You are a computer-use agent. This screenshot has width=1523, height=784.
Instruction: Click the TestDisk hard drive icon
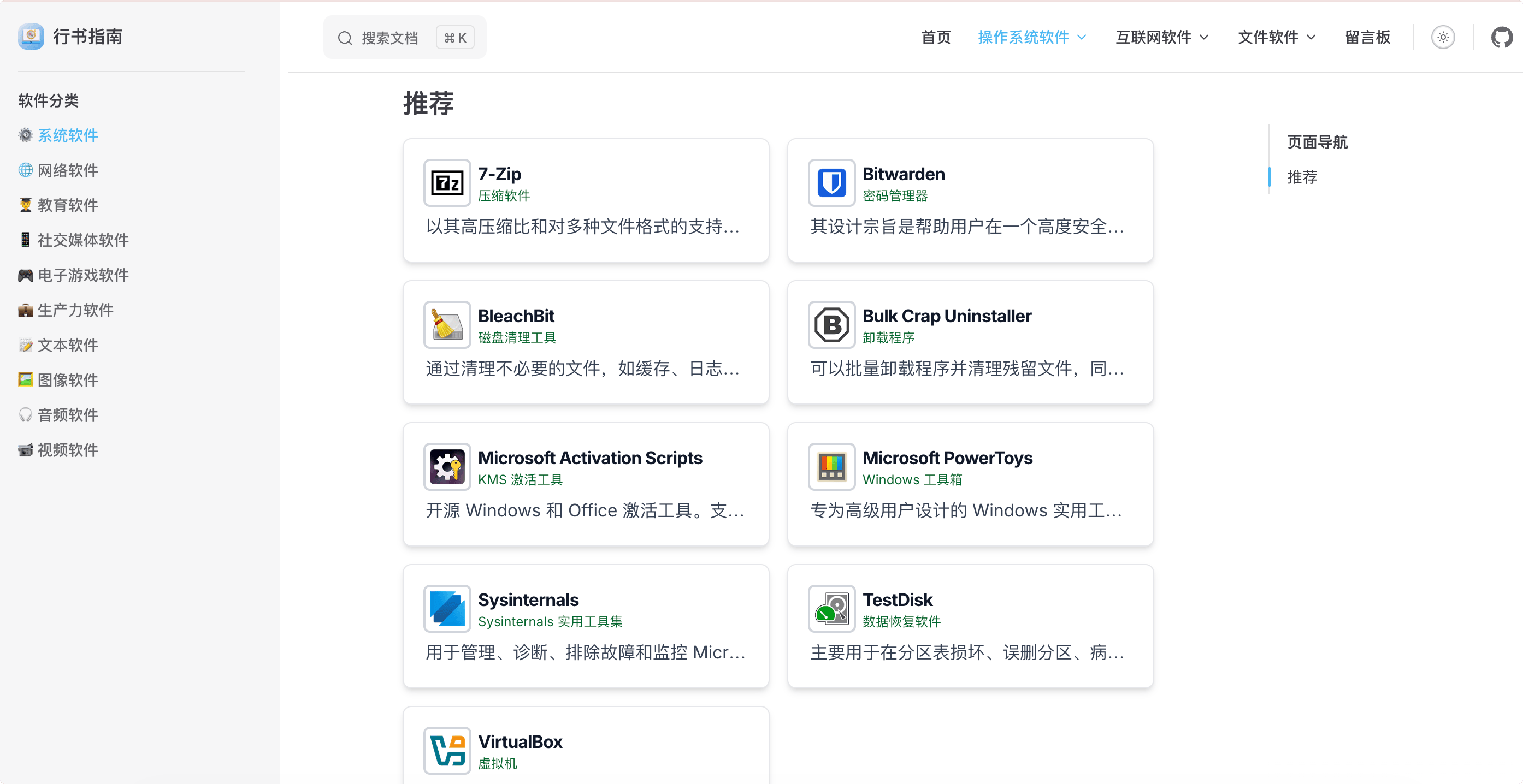[x=831, y=608]
